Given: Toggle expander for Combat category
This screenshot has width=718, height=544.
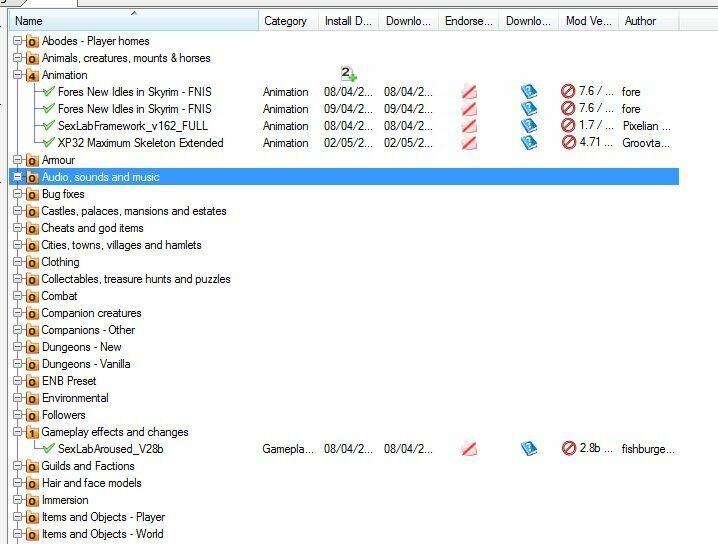Looking at the screenshot, I should point(17,296).
